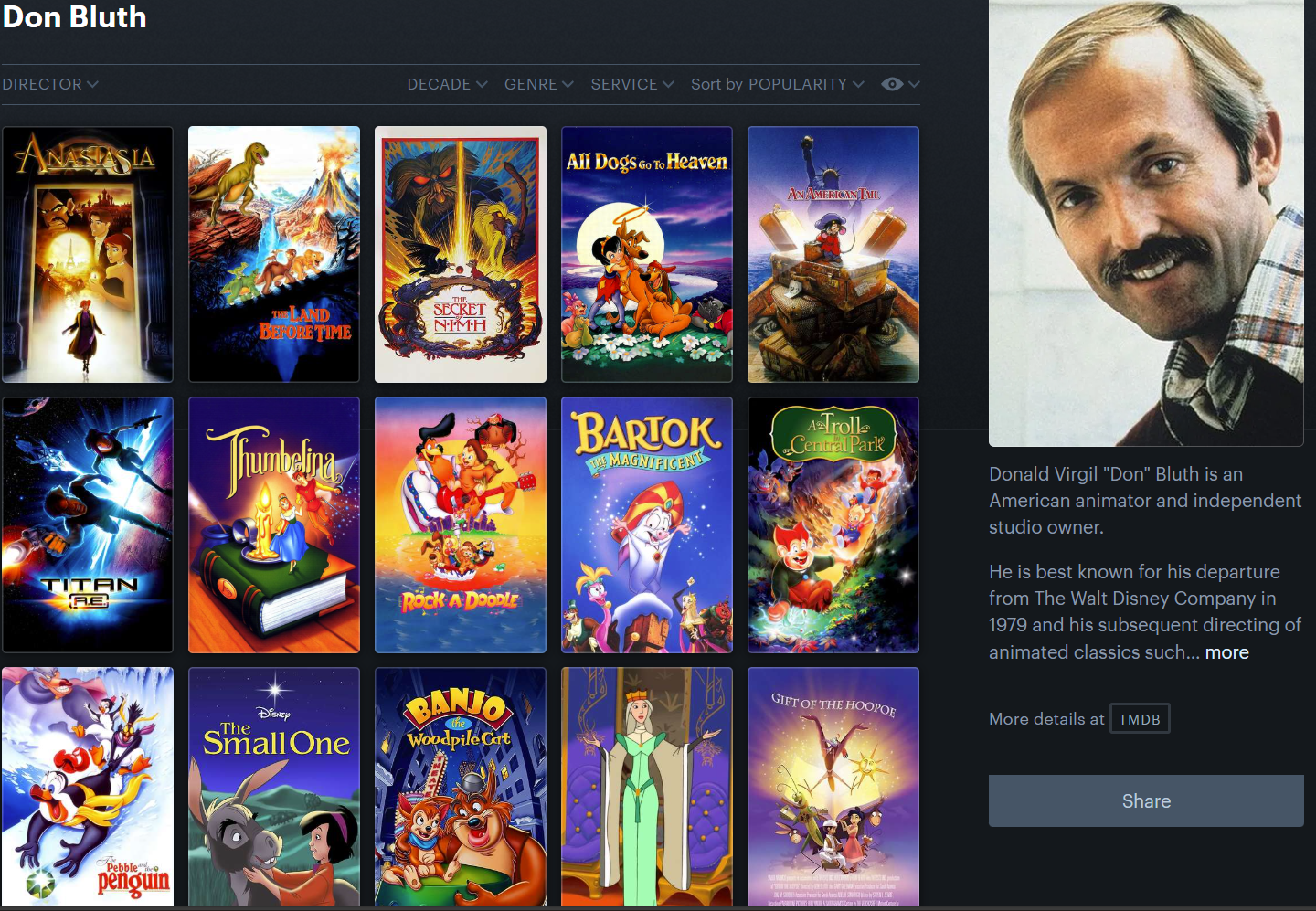Viewport: 1316px width, 911px height.
Task: Open A Troll in Central Park poster
Action: coord(833,524)
